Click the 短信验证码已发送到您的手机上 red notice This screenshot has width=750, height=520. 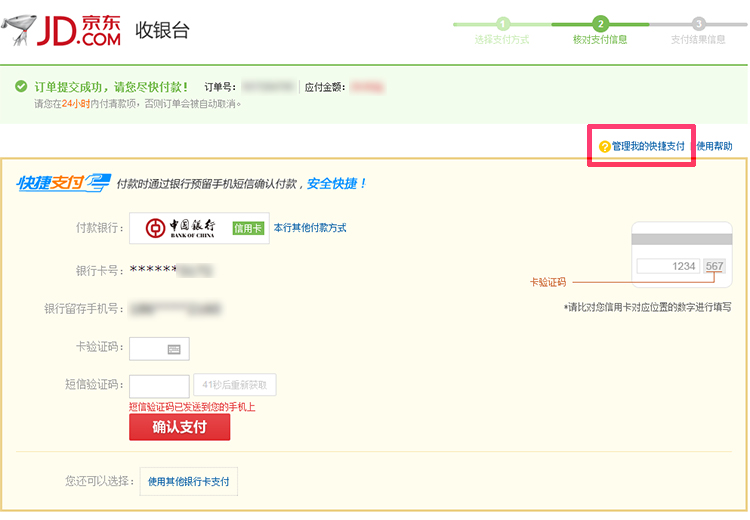click(192, 407)
